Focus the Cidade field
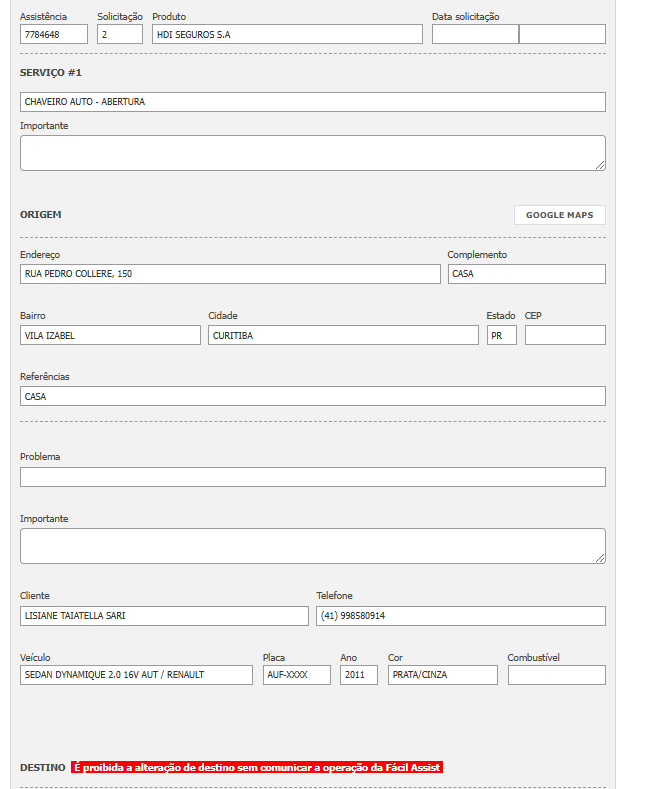Viewport: 658px width, 789px height. coord(343,335)
